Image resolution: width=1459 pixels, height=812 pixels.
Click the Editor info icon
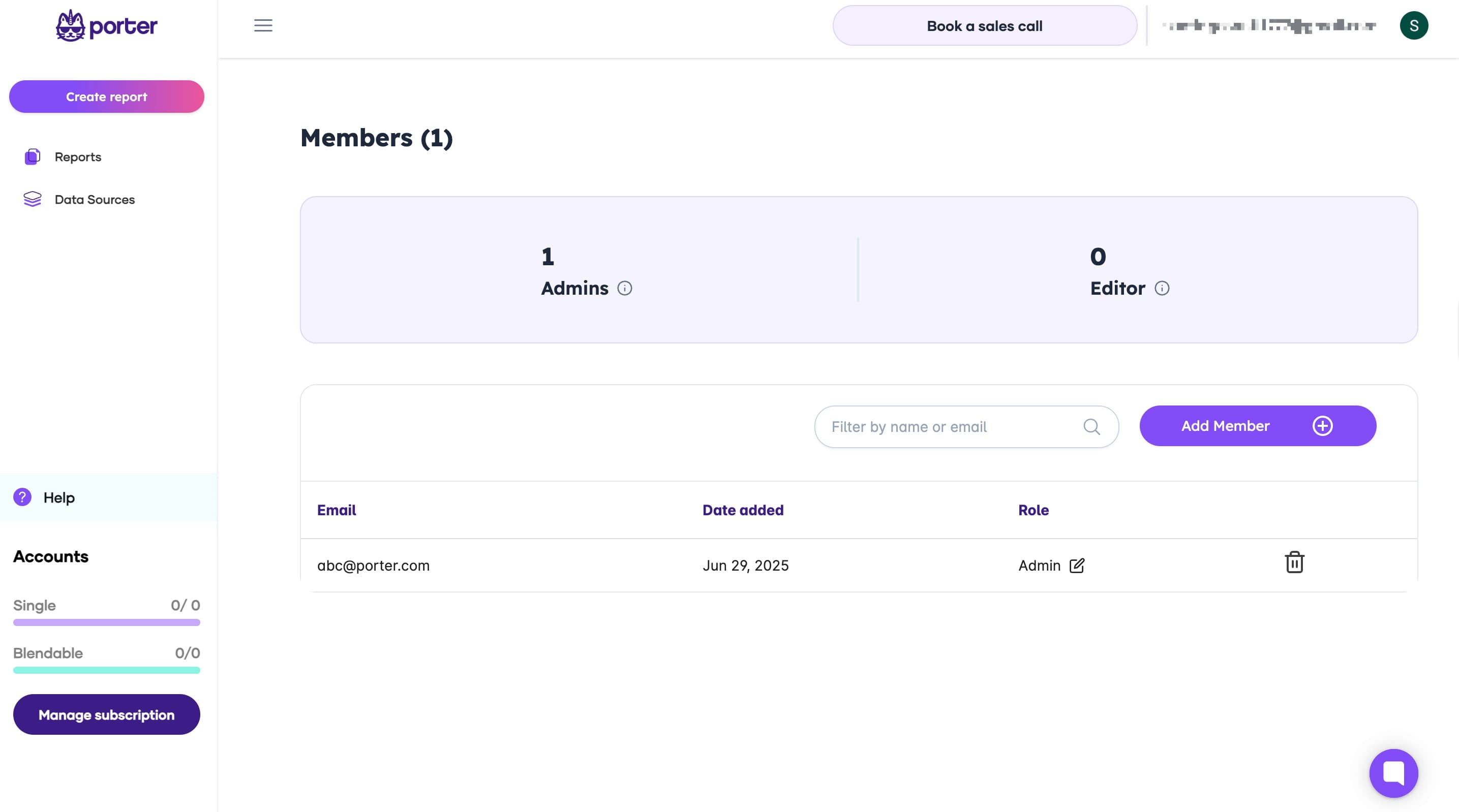point(1161,288)
